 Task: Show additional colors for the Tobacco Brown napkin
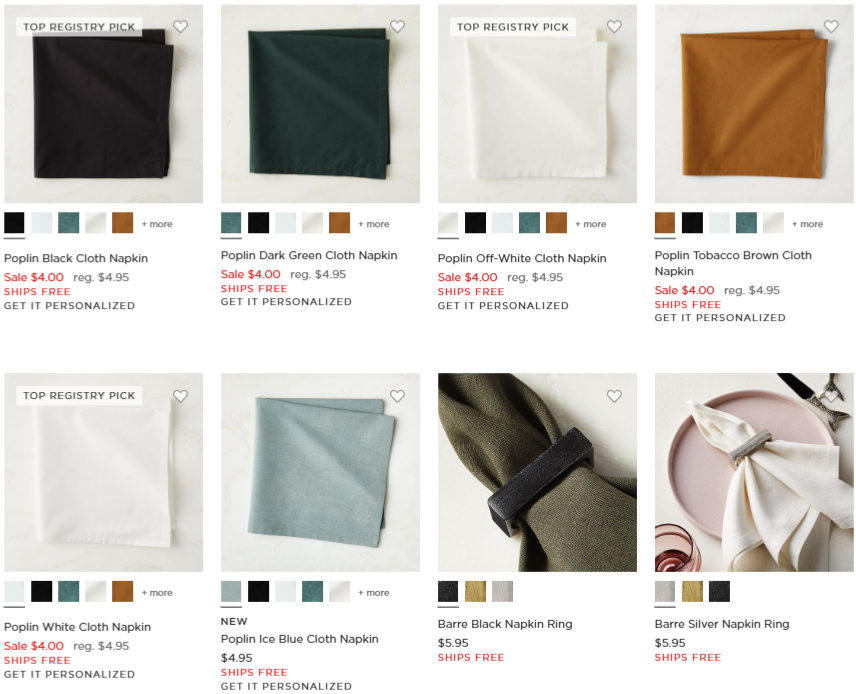point(807,223)
